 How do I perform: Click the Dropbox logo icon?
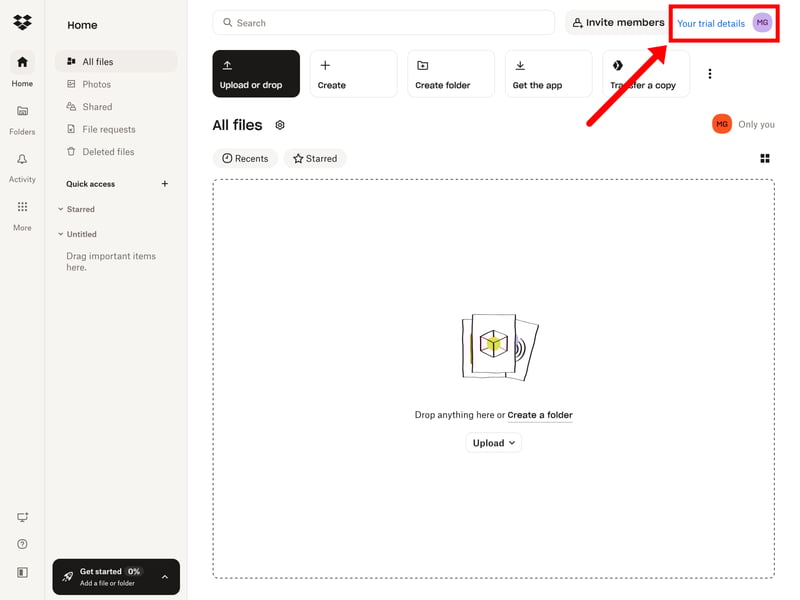tap(22, 23)
